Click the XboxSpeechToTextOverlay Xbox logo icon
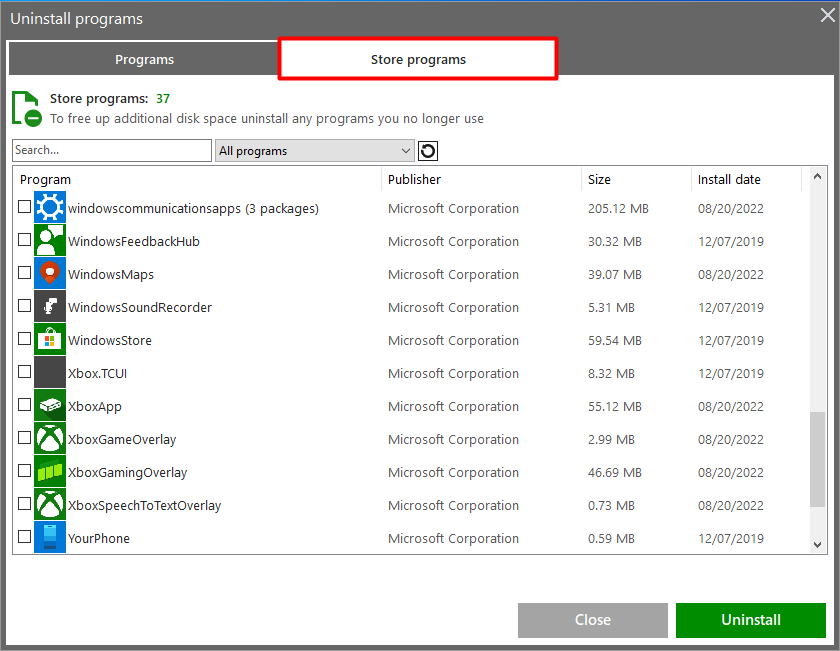The image size is (840, 651). 50,504
